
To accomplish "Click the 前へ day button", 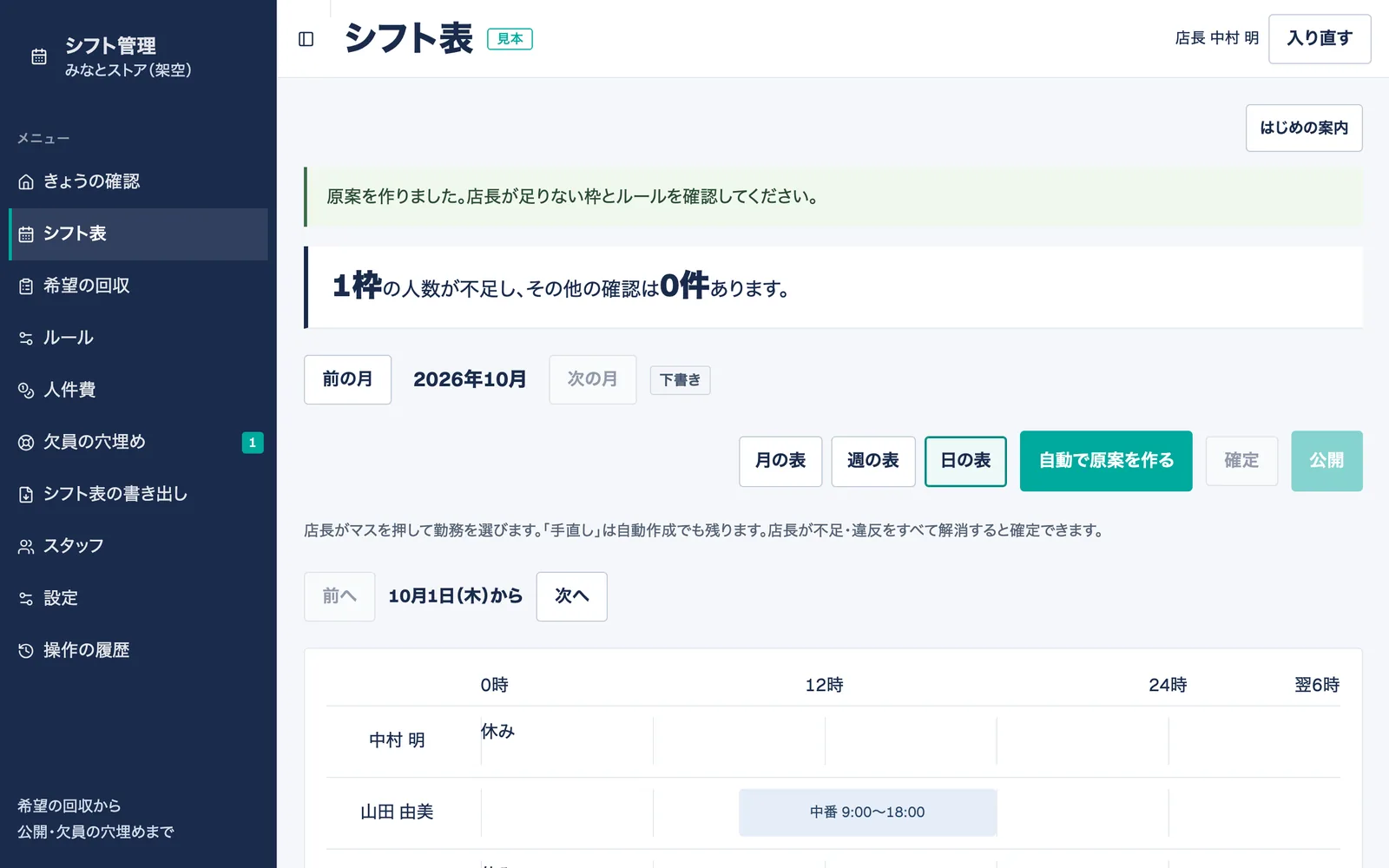I will pyautogui.click(x=339, y=596).
